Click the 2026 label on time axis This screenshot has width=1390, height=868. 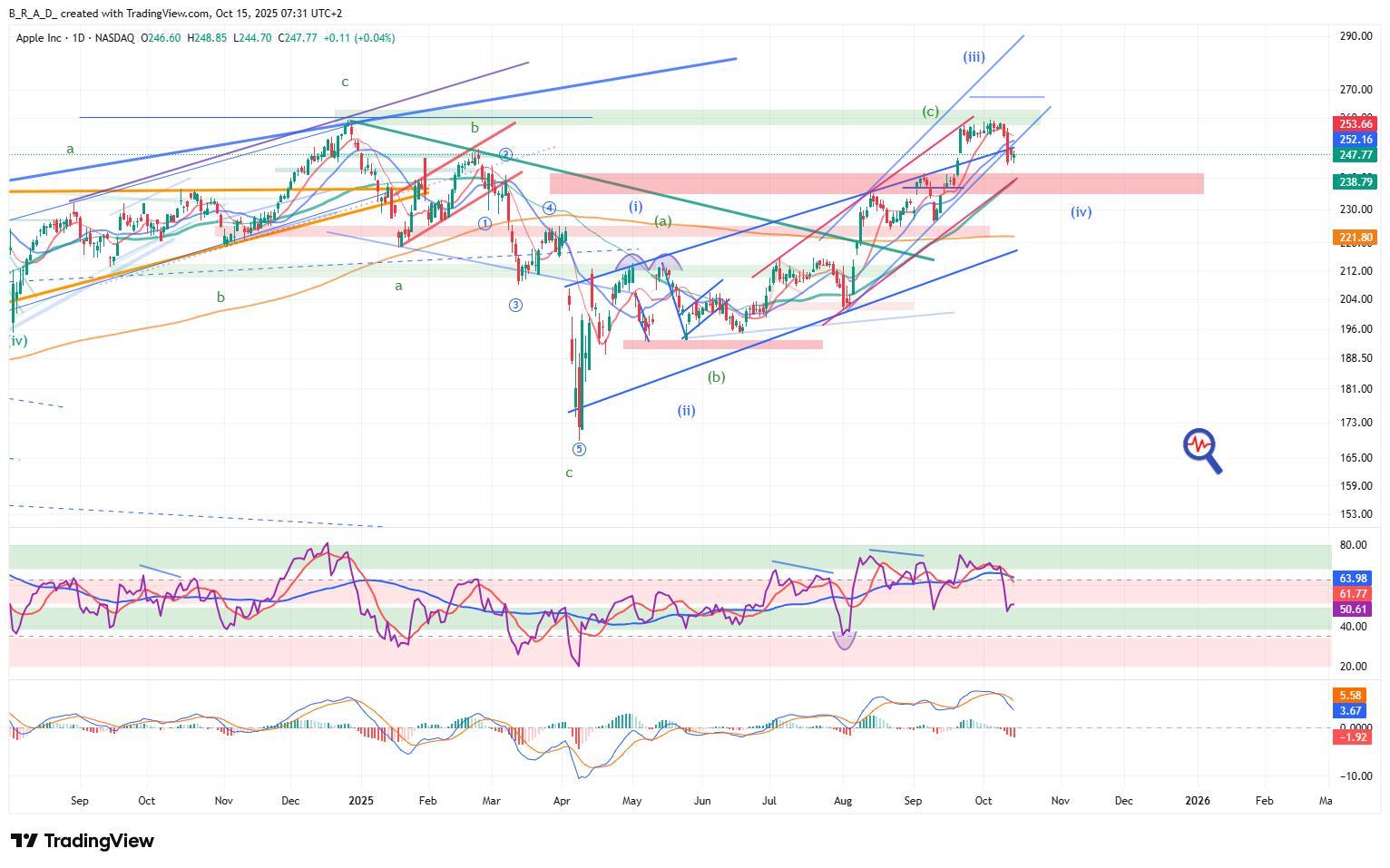click(1198, 801)
